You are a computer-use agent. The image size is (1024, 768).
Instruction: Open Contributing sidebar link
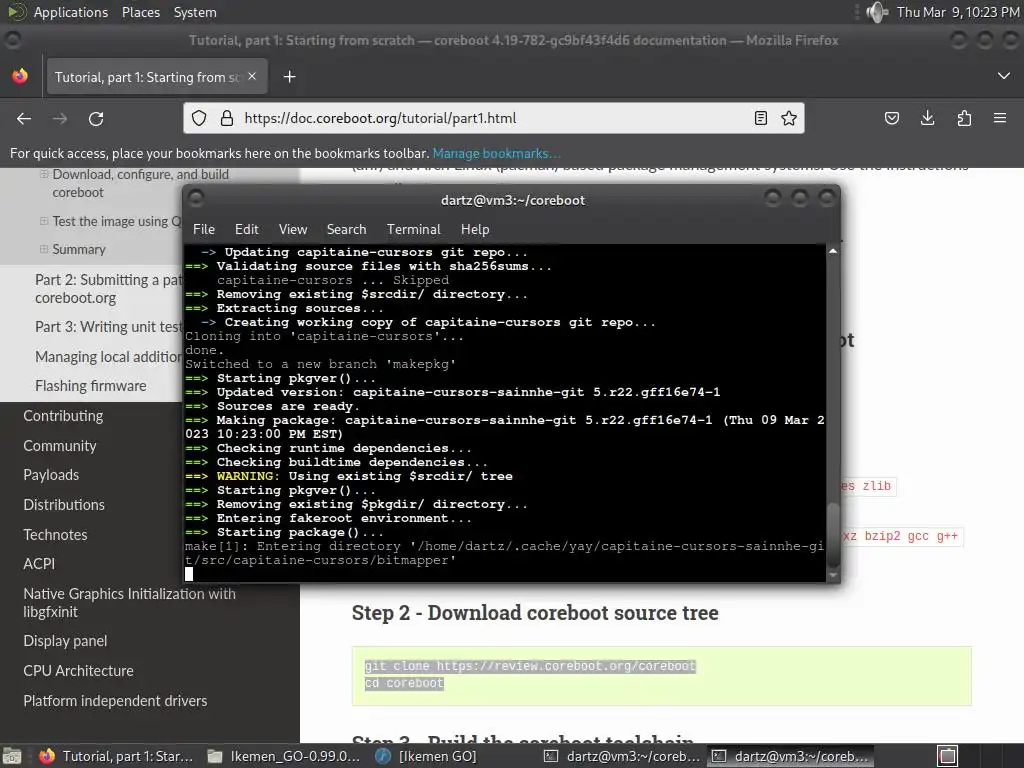coord(63,416)
